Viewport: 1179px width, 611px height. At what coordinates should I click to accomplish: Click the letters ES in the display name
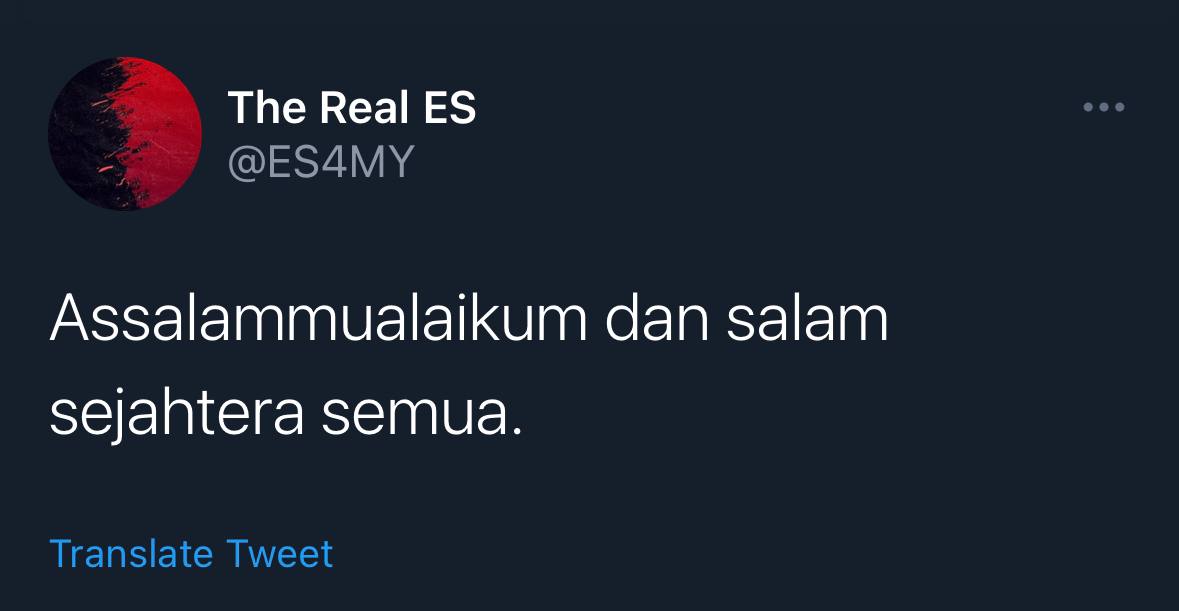point(450,107)
